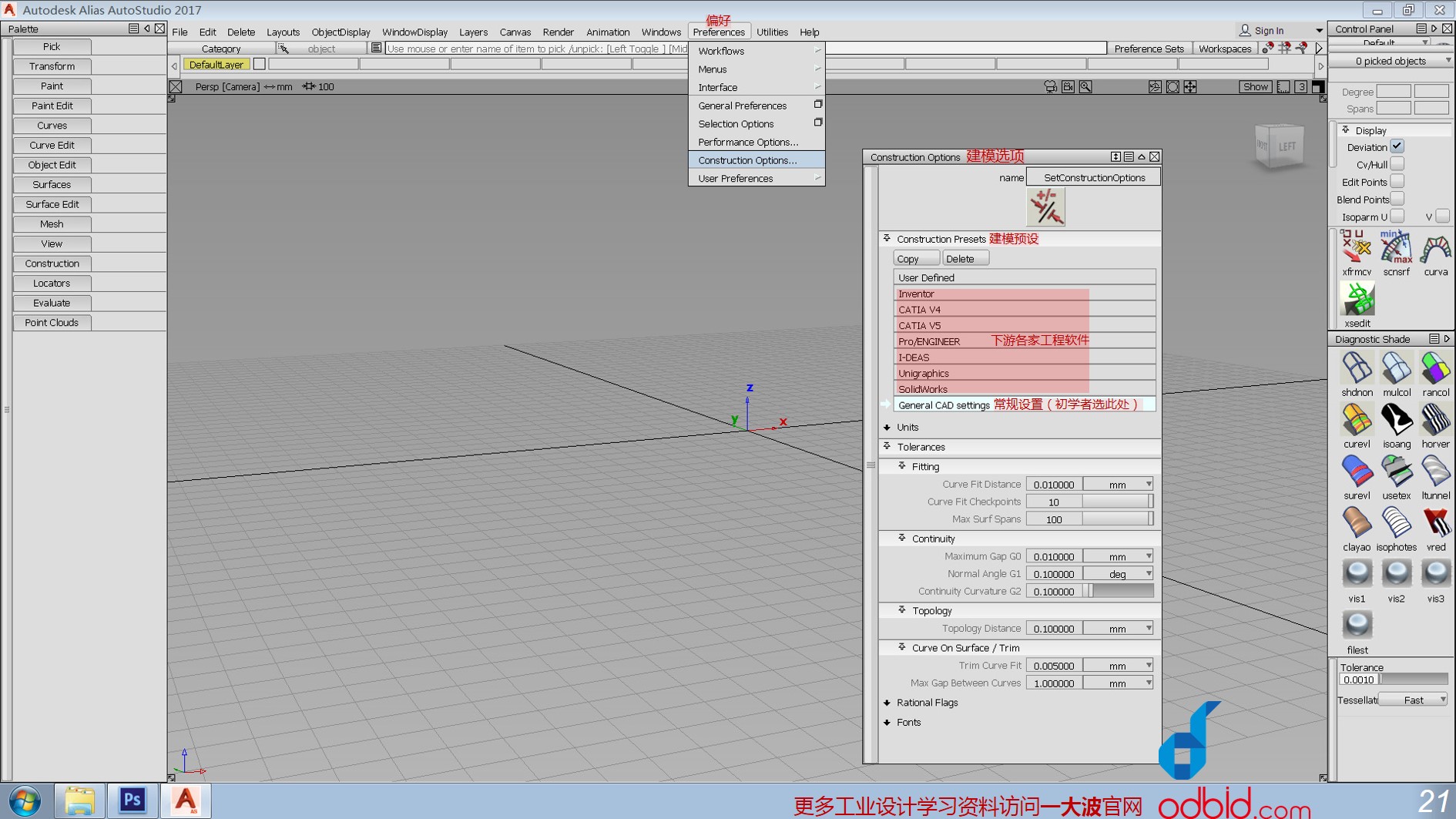This screenshot has width=1456, height=819.
Task: Click the Alias AutoStudio taskbar icon
Action: [185, 800]
